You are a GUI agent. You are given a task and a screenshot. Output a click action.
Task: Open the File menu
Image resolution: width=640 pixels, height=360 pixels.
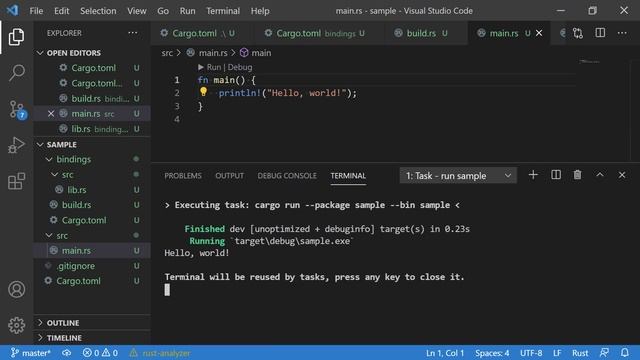(36, 11)
